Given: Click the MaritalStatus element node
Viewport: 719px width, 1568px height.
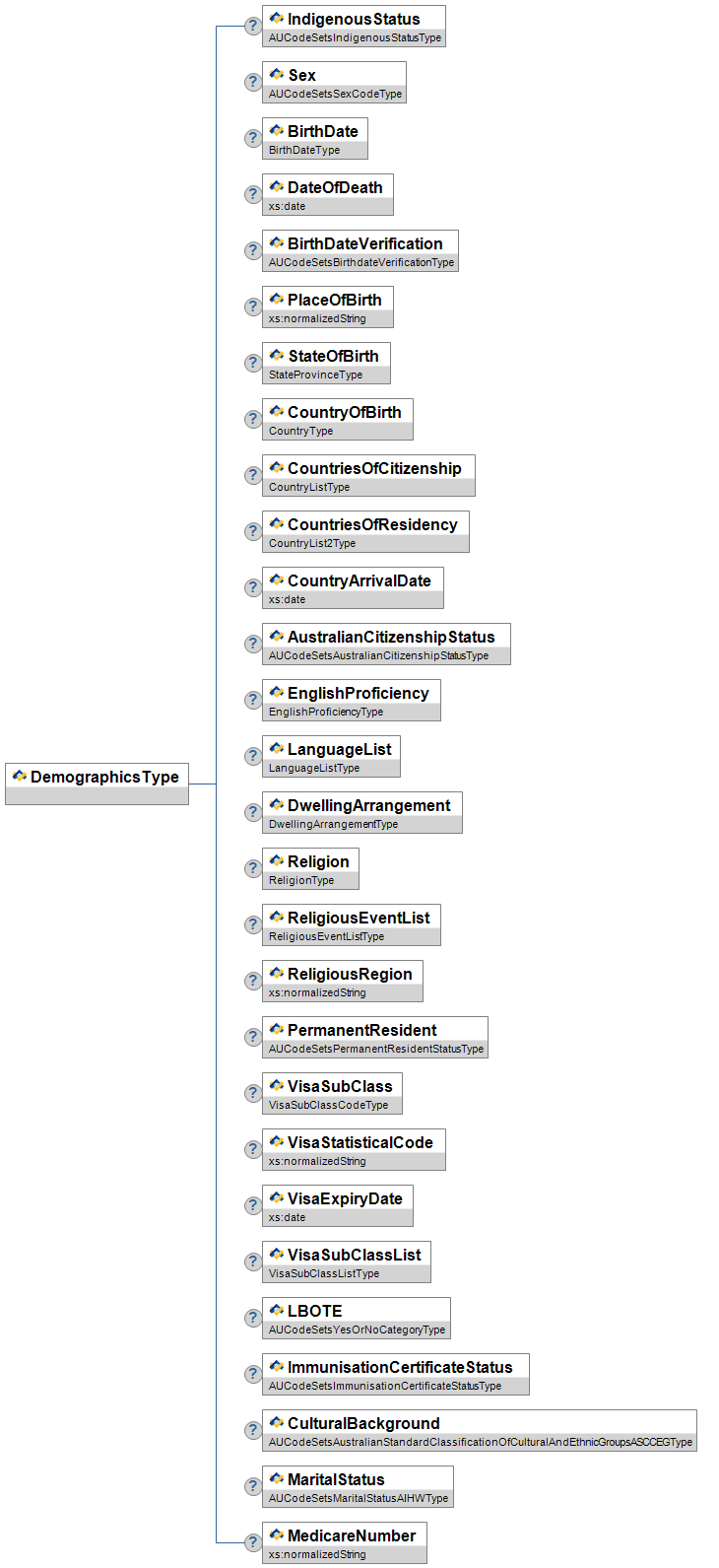Looking at the screenshot, I should 336,1479.
